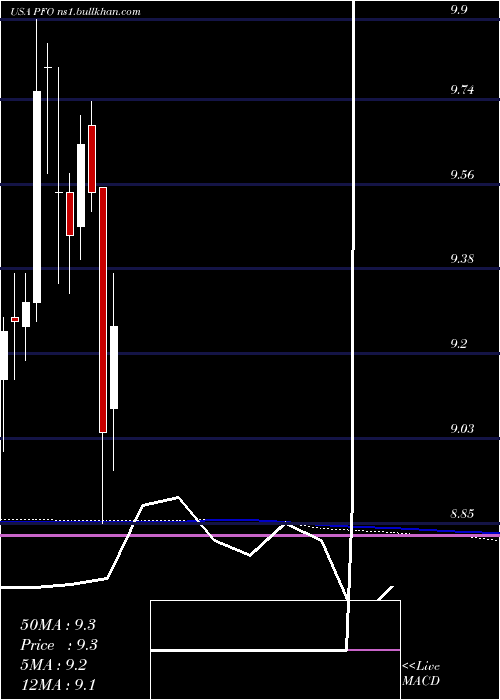The width and height of the screenshot is (500, 700).
Task: Click the 8.85 price axis label
Action: click(462, 514)
